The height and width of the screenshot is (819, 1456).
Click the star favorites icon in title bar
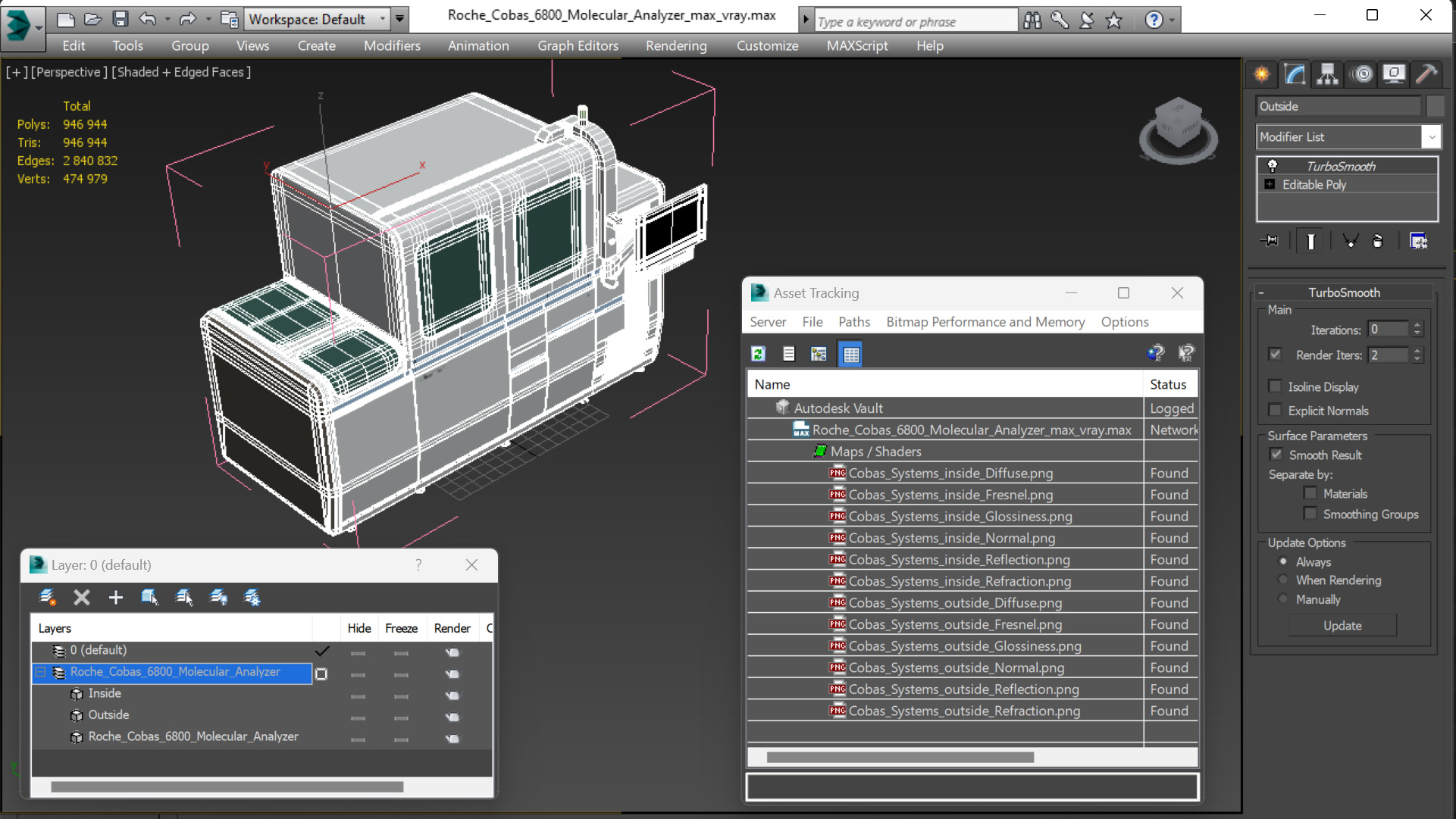coord(1113,20)
